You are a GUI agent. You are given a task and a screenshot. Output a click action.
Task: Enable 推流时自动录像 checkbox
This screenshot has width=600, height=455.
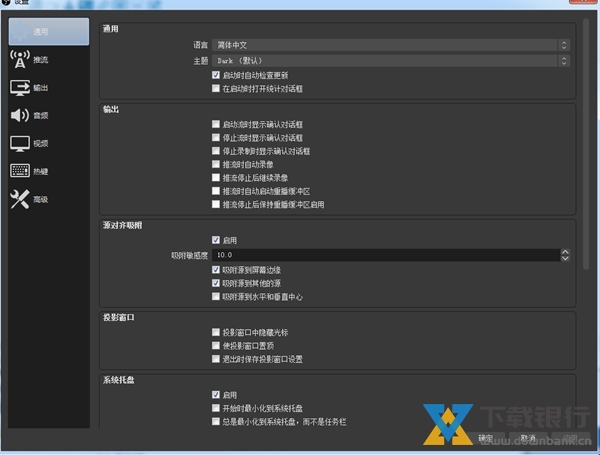click(x=216, y=164)
